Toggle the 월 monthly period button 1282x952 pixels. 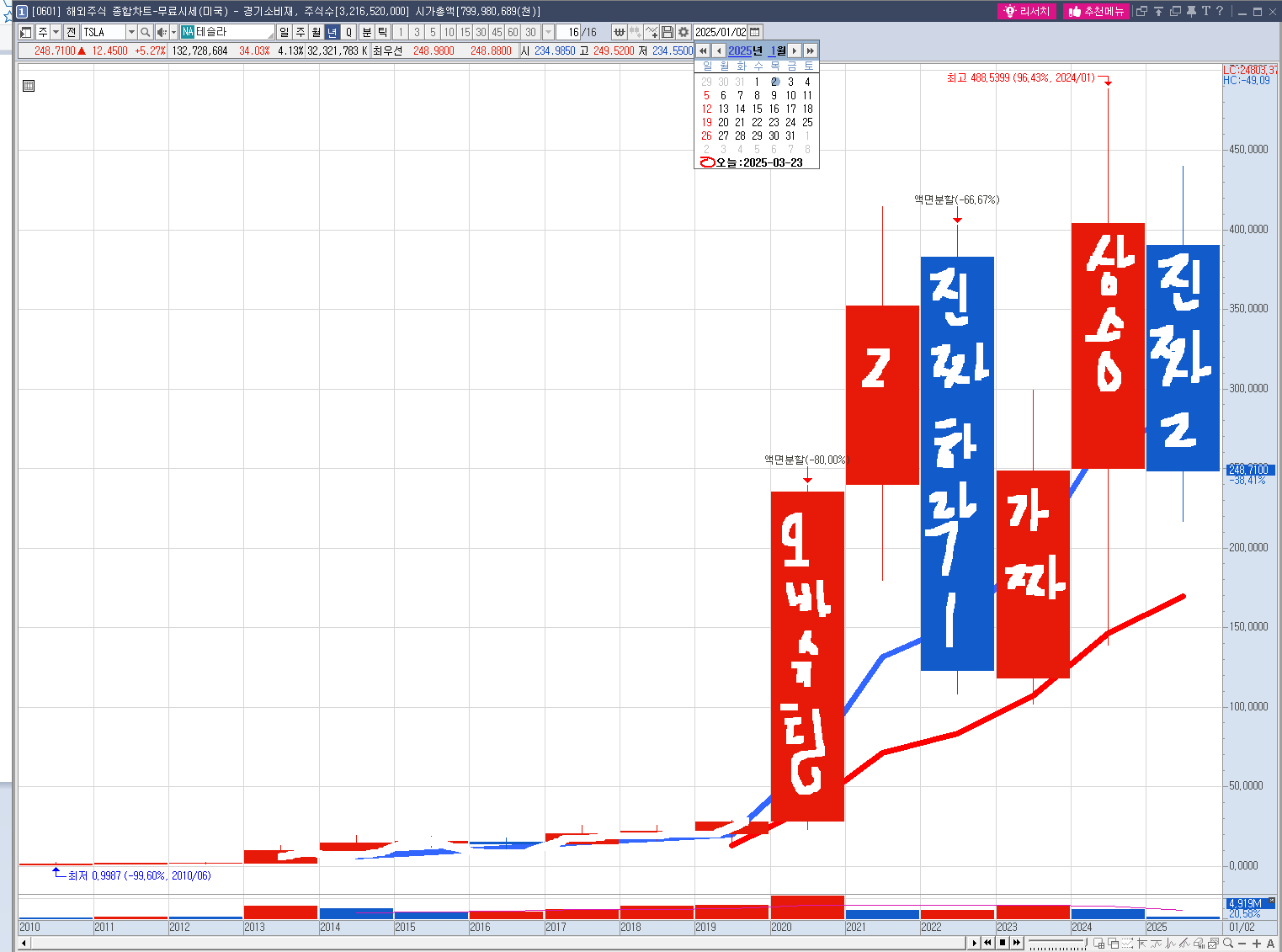316,32
